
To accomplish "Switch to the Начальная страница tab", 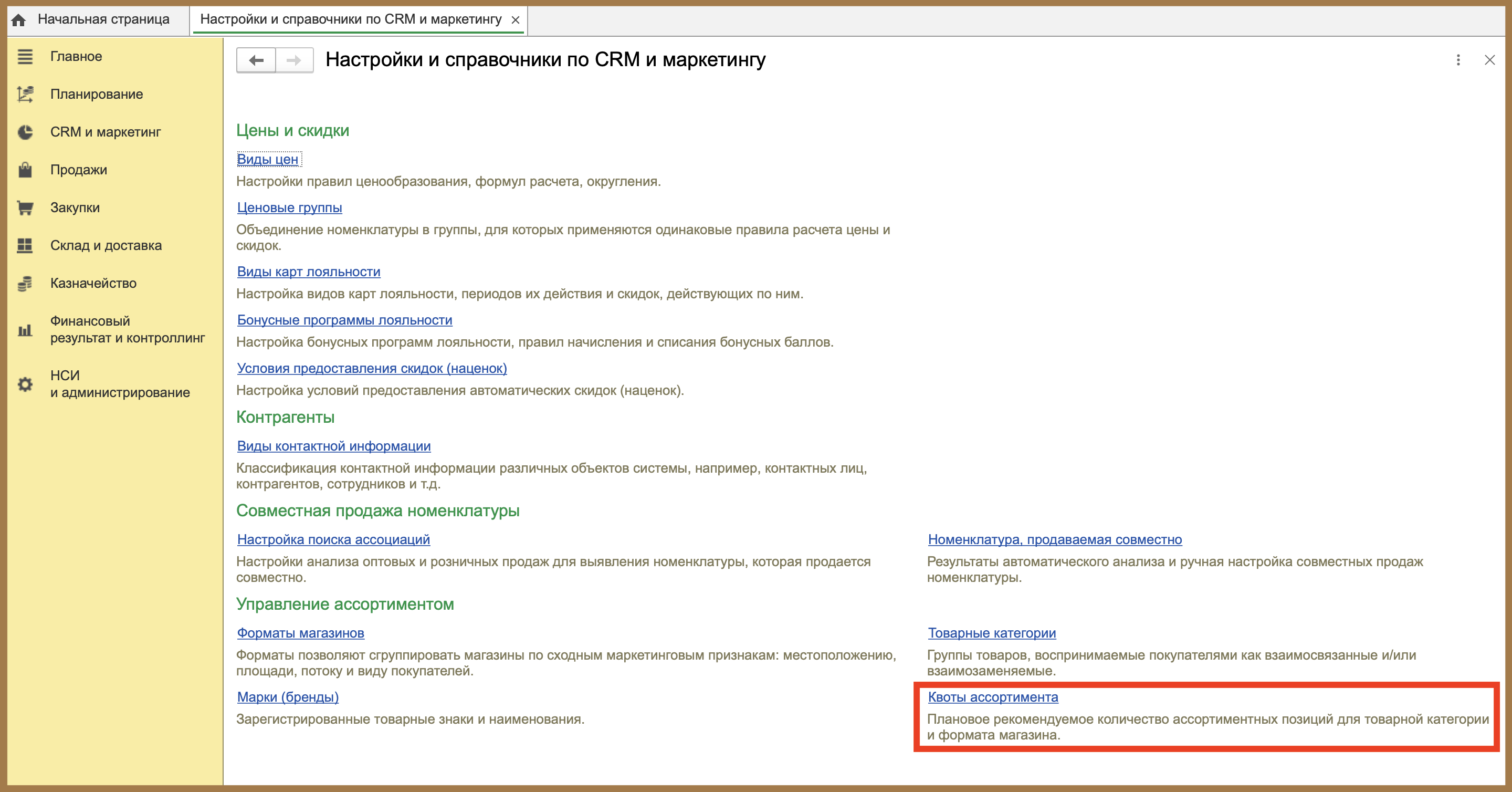I will 103,19.
